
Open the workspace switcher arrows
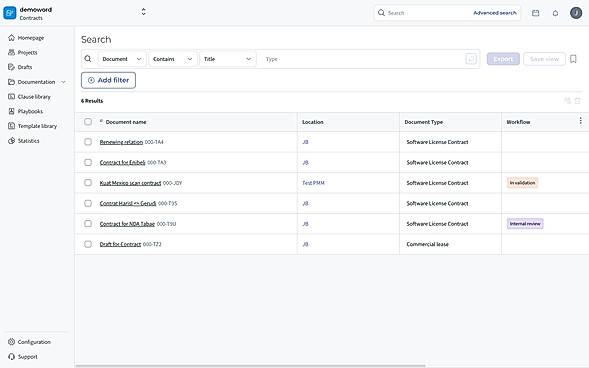[x=143, y=12]
